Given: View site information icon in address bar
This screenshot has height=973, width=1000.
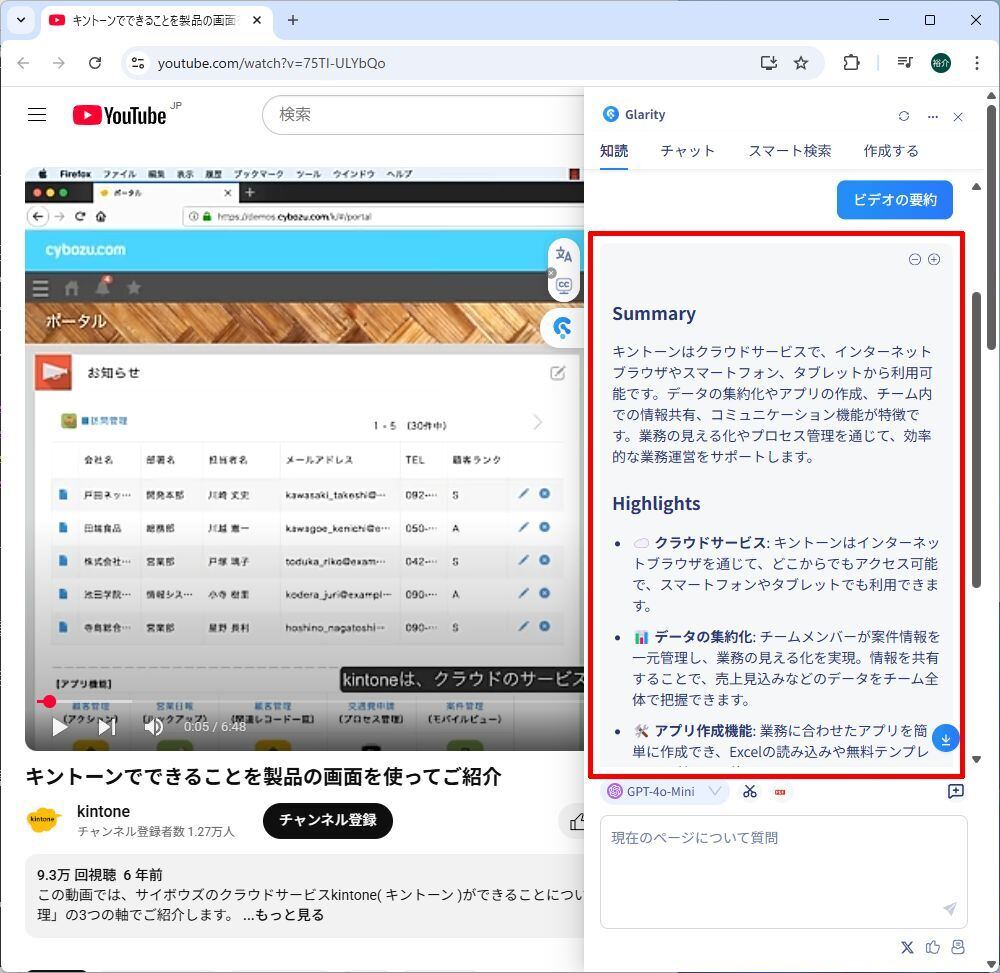Looking at the screenshot, I should [138, 62].
